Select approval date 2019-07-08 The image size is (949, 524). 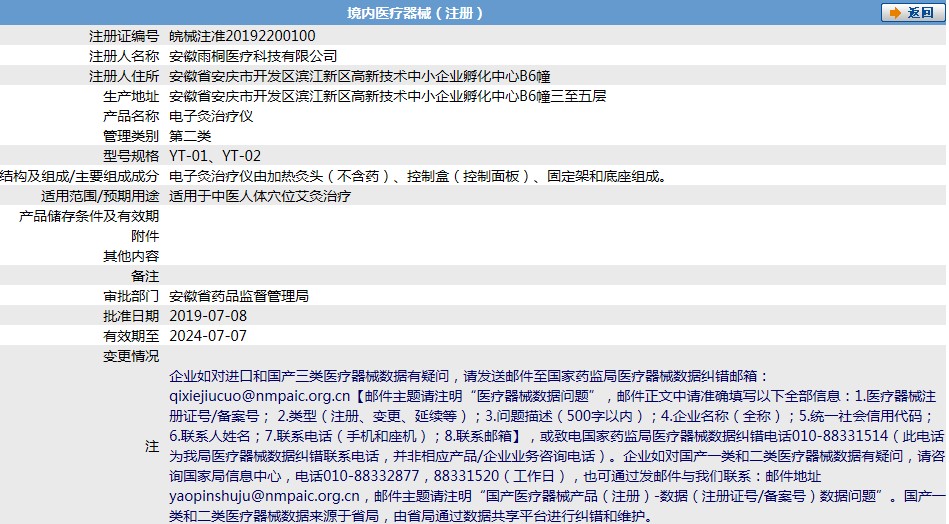pos(208,316)
